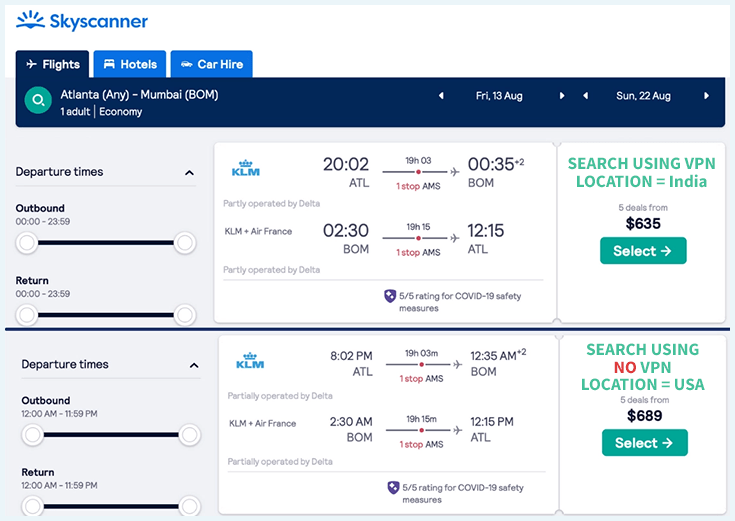
Task: Go to next day after Sun, 22 Aug
Action: pyautogui.click(x=706, y=96)
